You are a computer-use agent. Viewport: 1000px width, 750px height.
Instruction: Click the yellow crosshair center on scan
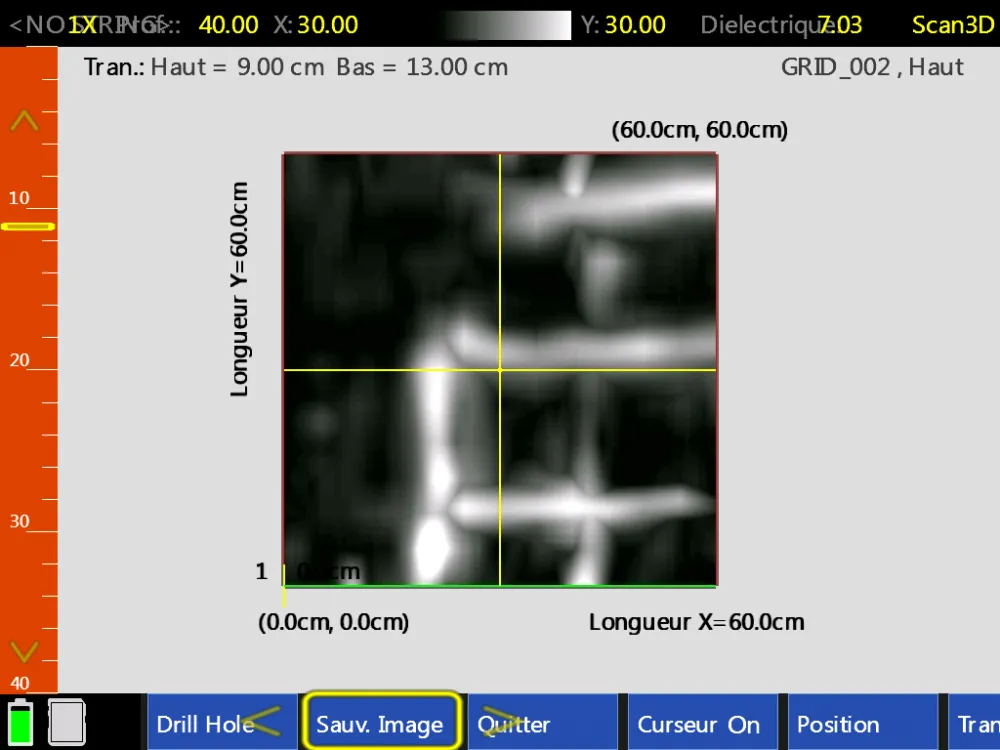[x=500, y=370]
